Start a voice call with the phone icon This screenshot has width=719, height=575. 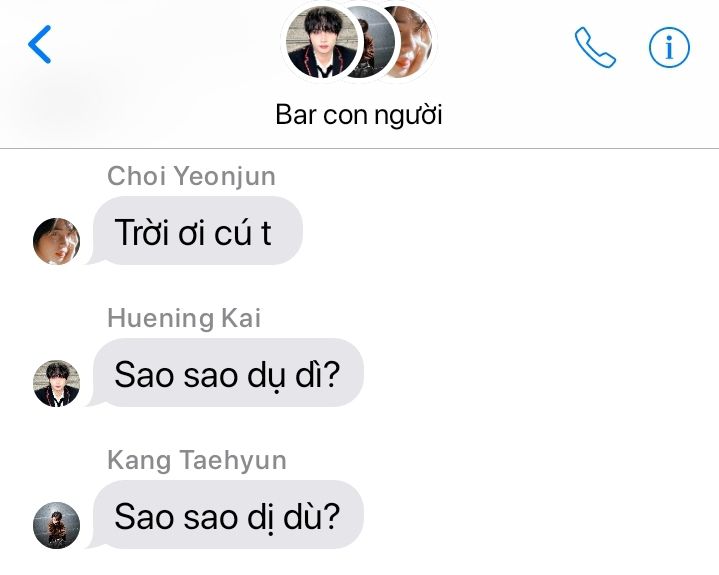point(595,47)
